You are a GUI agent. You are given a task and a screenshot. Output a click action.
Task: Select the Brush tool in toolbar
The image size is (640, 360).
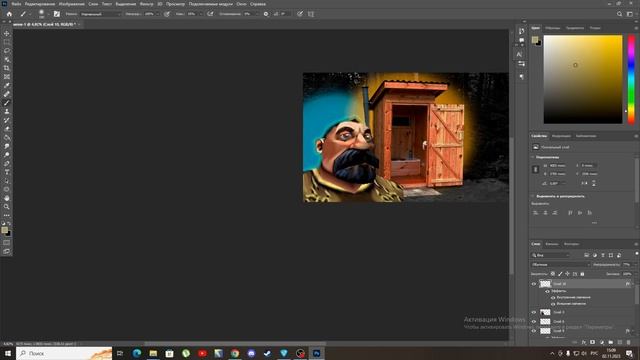[x=7, y=103]
